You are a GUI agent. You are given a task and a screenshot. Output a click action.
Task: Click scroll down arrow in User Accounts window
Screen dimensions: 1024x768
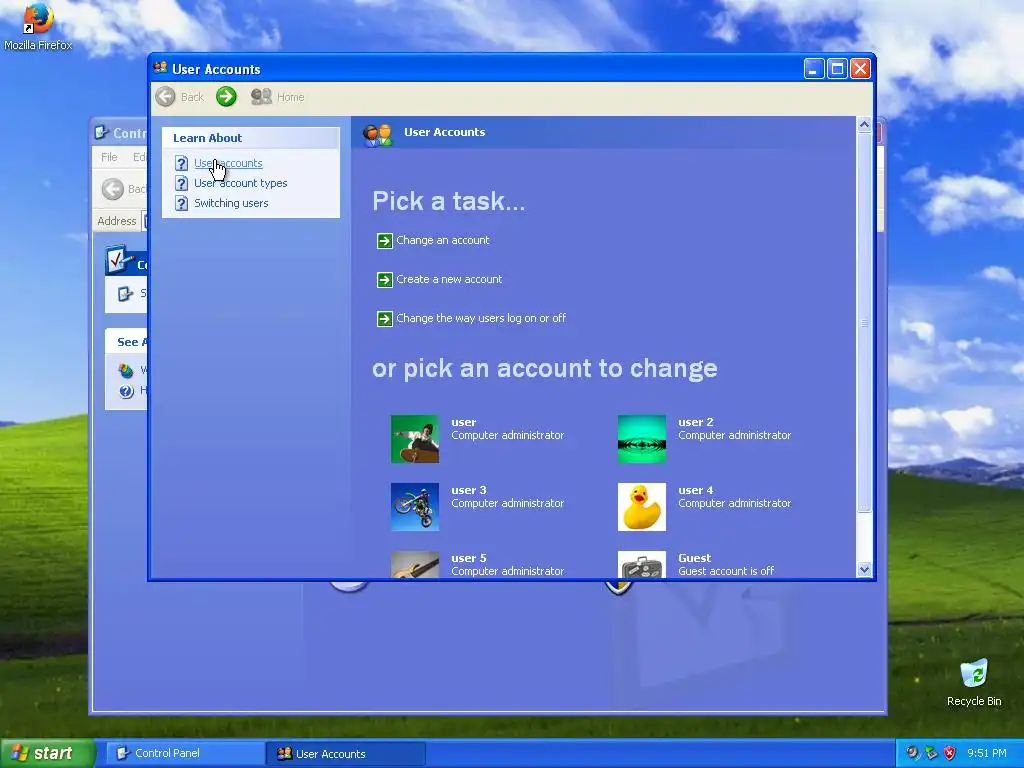point(864,569)
